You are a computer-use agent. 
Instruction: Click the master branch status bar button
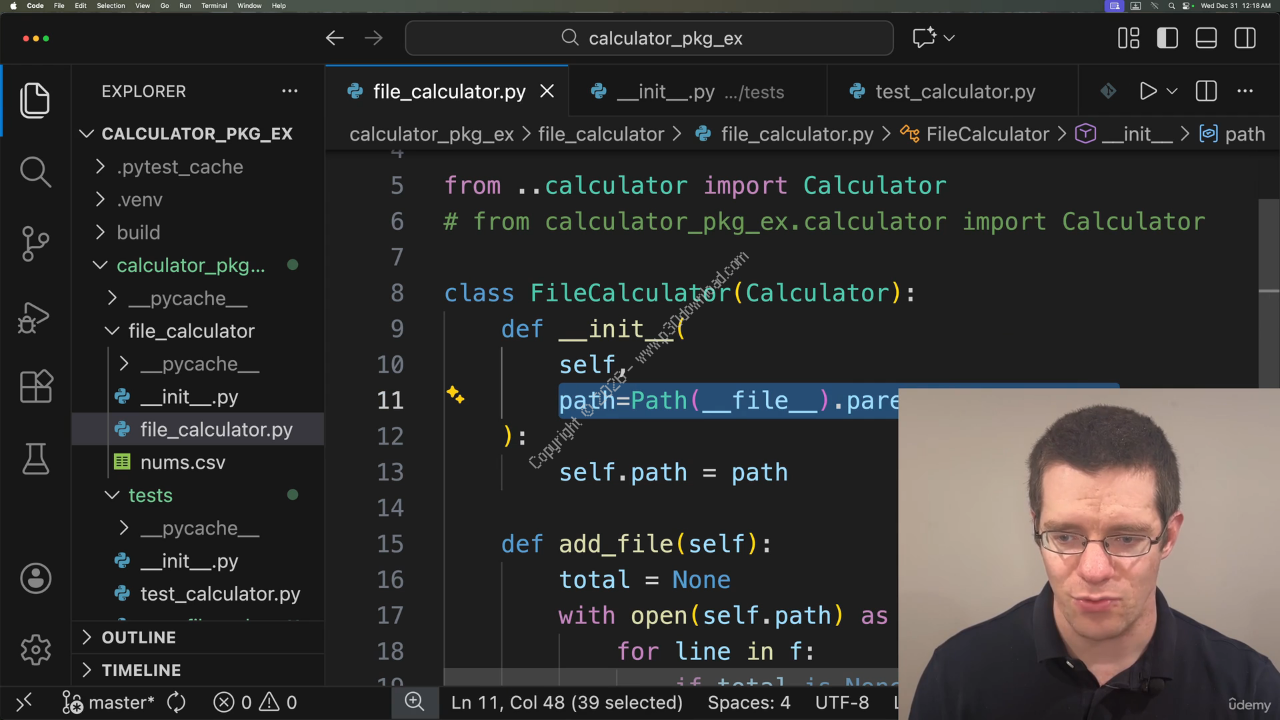coord(110,703)
